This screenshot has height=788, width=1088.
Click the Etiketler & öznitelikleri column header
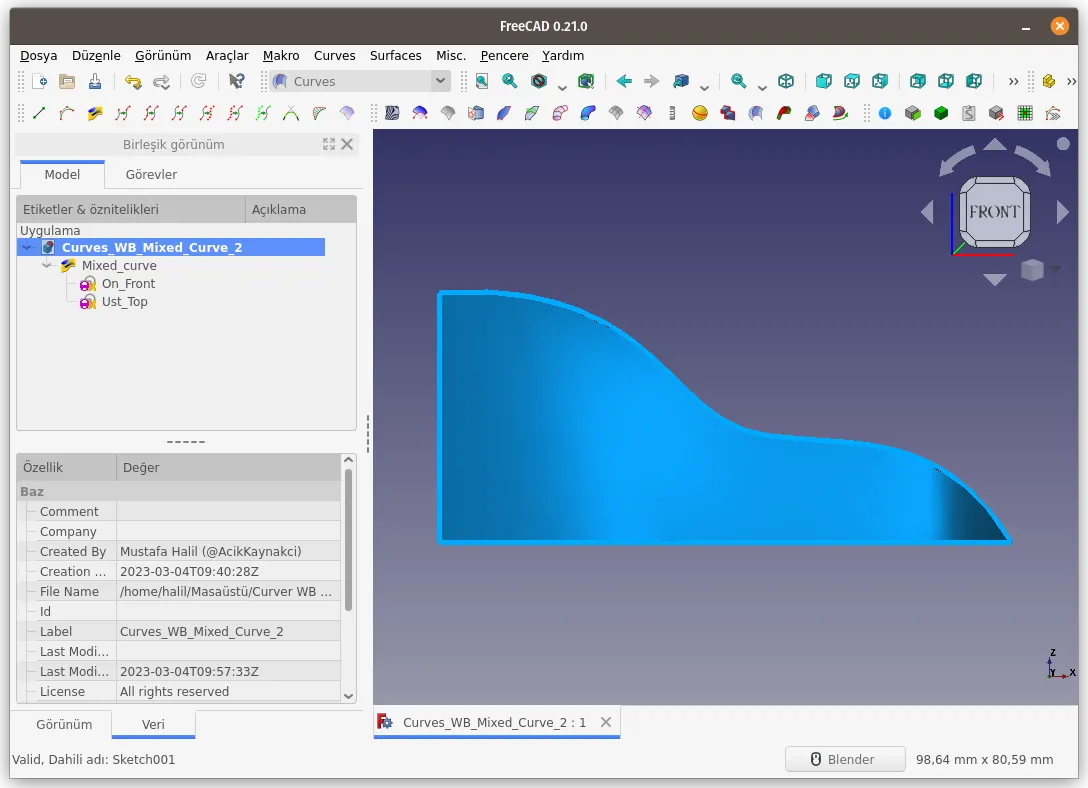[131, 209]
